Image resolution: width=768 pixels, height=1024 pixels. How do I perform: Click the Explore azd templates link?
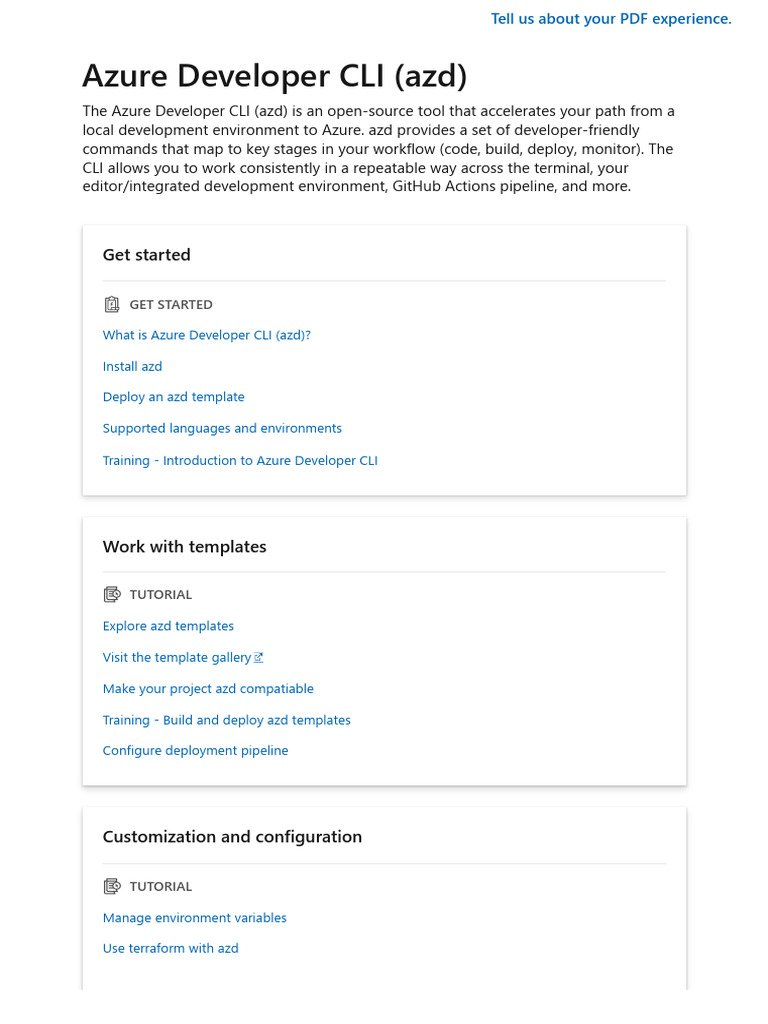tap(168, 626)
